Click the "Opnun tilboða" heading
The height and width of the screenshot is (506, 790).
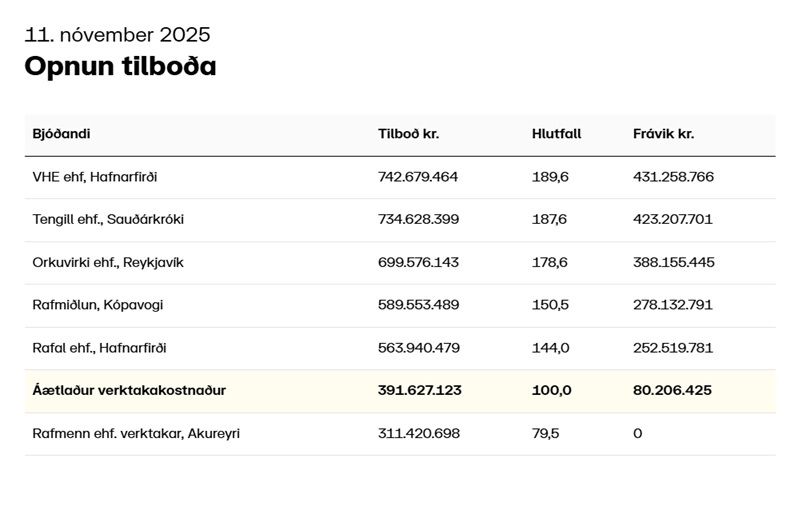[x=120, y=66]
